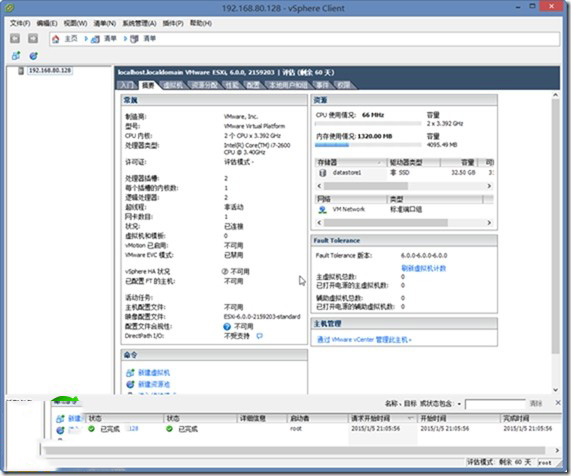Click the new virtual machine toolbar icon
571x476 pixels.
click(16, 56)
